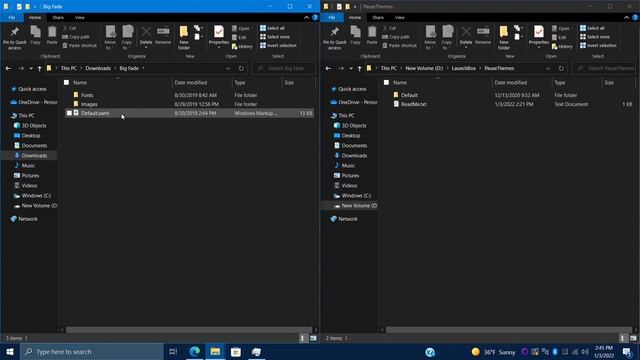Open Help in Big Fade window ribbon

pyautogui.click(x=315, y=18)
